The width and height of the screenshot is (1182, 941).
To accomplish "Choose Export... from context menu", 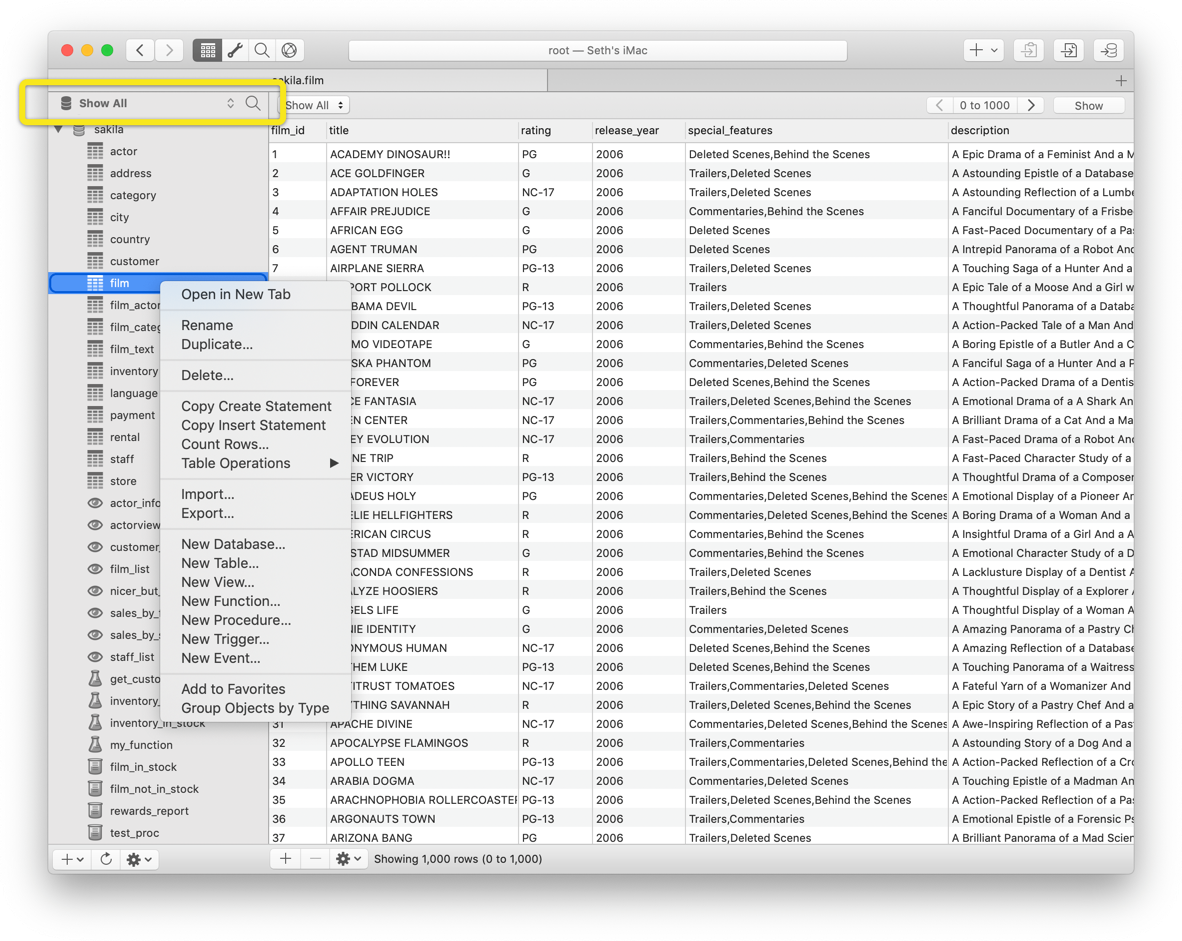I will pos(256,513).
